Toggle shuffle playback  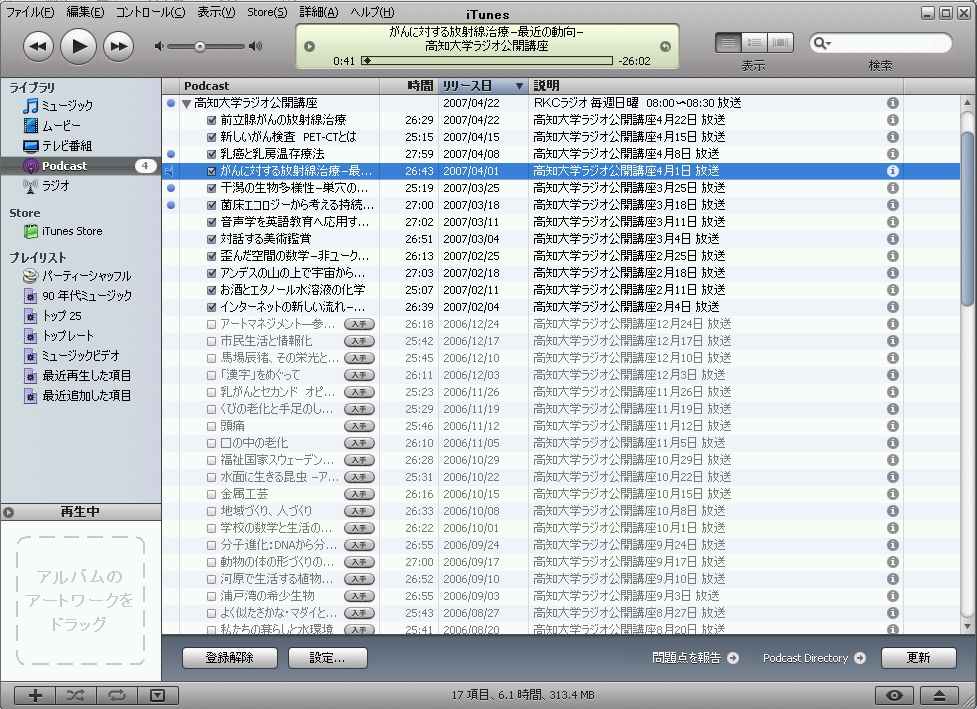coord(75,695)
